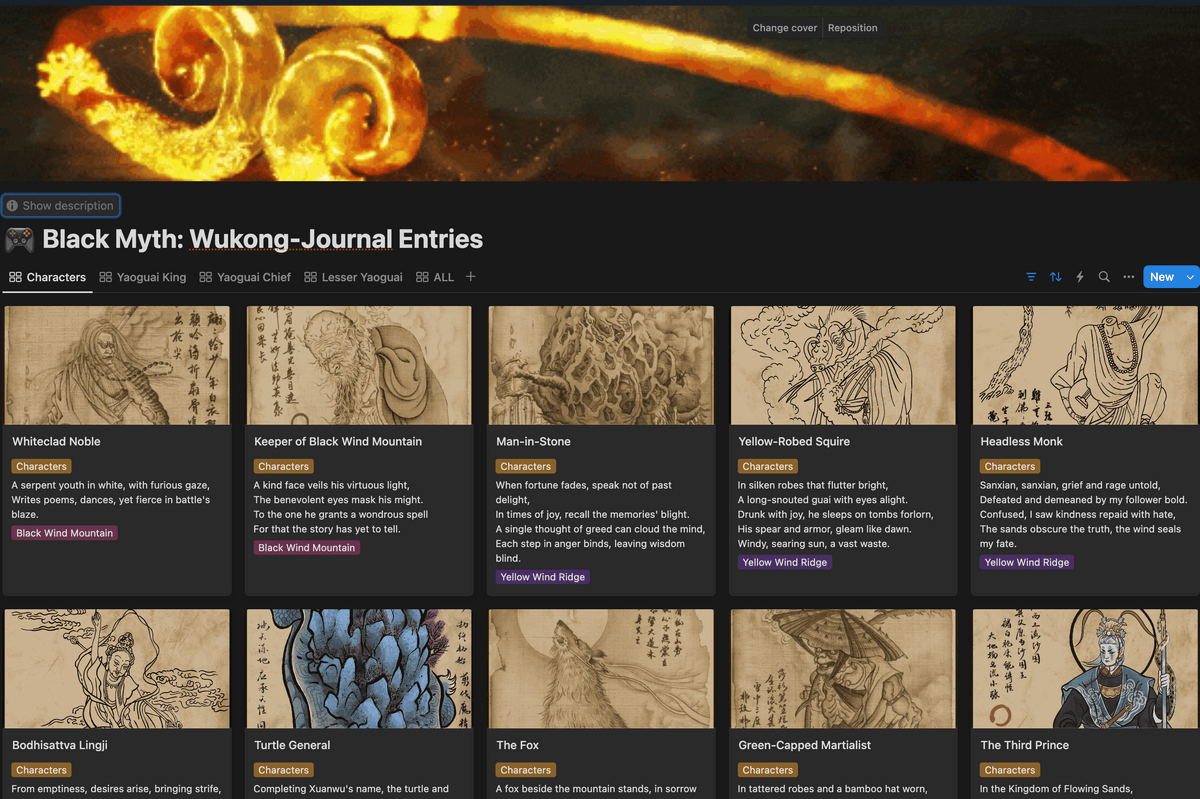Open Headless Monk card image

[1085, 366]
